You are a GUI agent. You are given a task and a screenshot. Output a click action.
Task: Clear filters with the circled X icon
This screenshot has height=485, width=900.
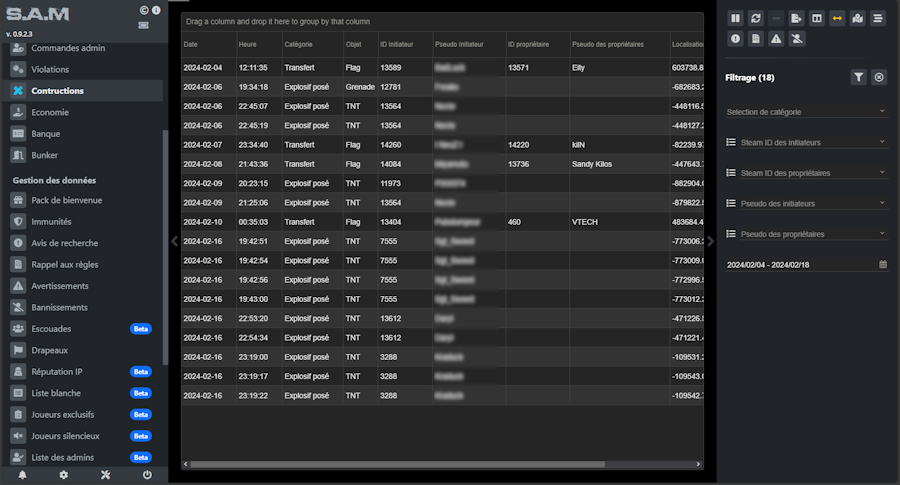(x=878, y=77)
